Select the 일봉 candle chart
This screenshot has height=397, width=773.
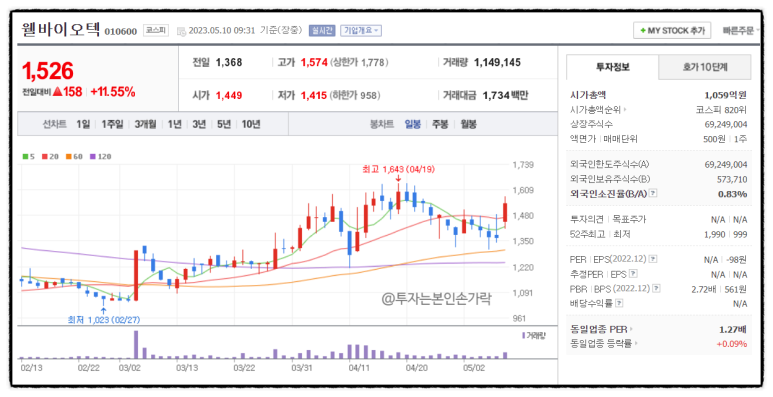click(x=413, y=124)
